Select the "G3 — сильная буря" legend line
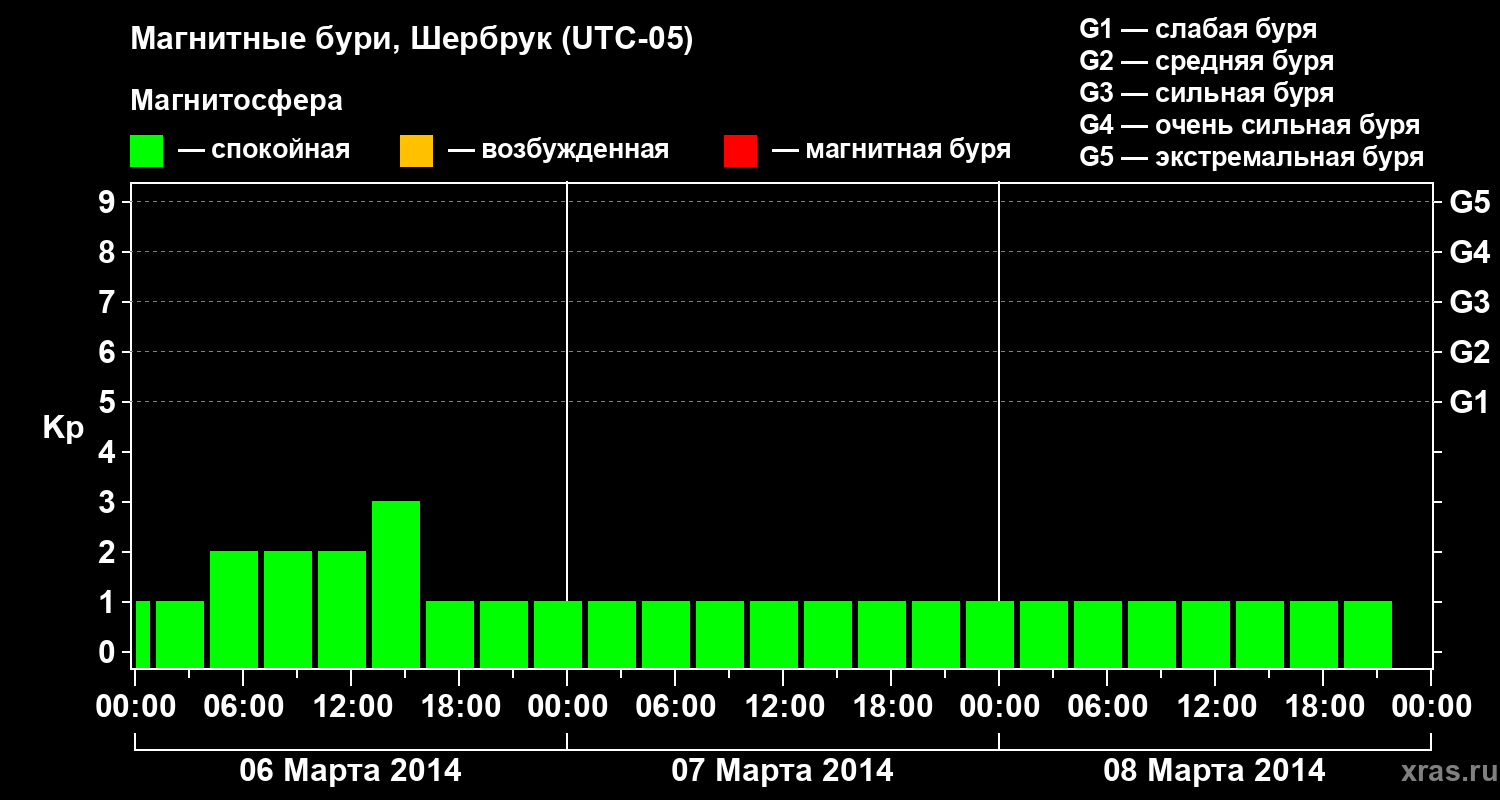This screenshot has height=800, width=1500. click(x=1207, y=93)
